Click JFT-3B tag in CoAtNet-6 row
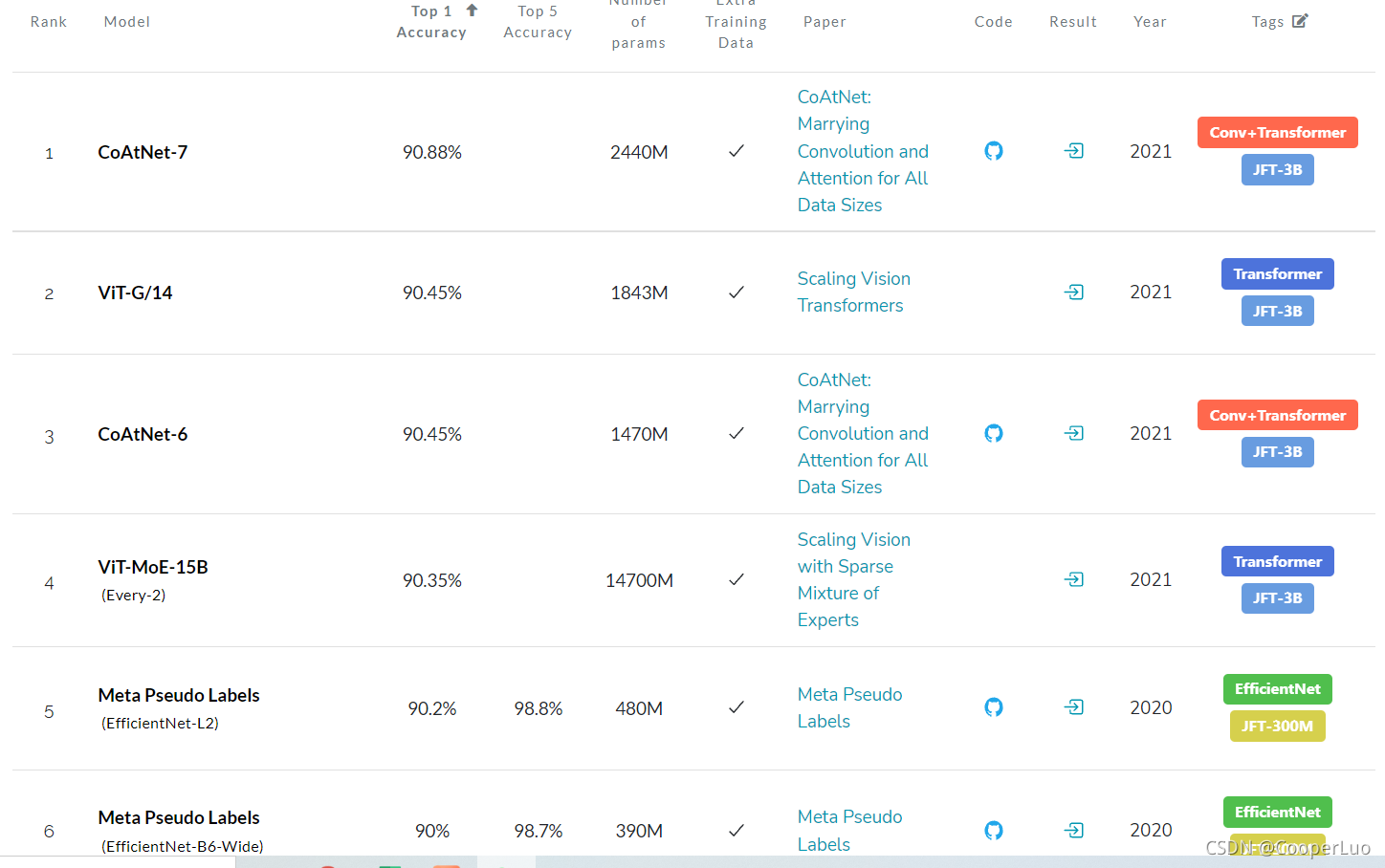 coord(1277,451)
